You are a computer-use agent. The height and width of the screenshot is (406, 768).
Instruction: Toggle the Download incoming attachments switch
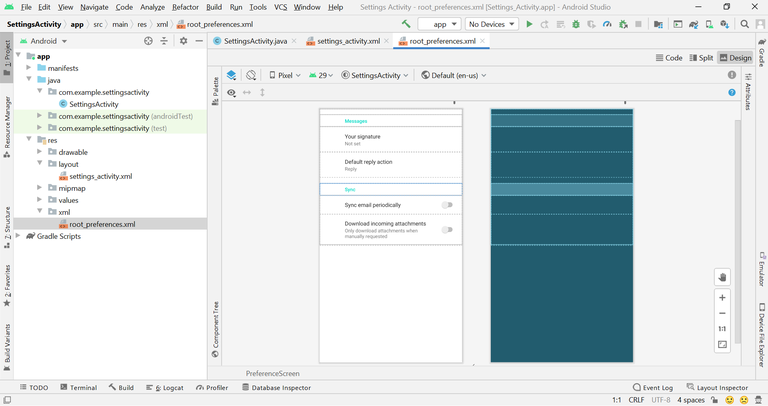(447, 230)
